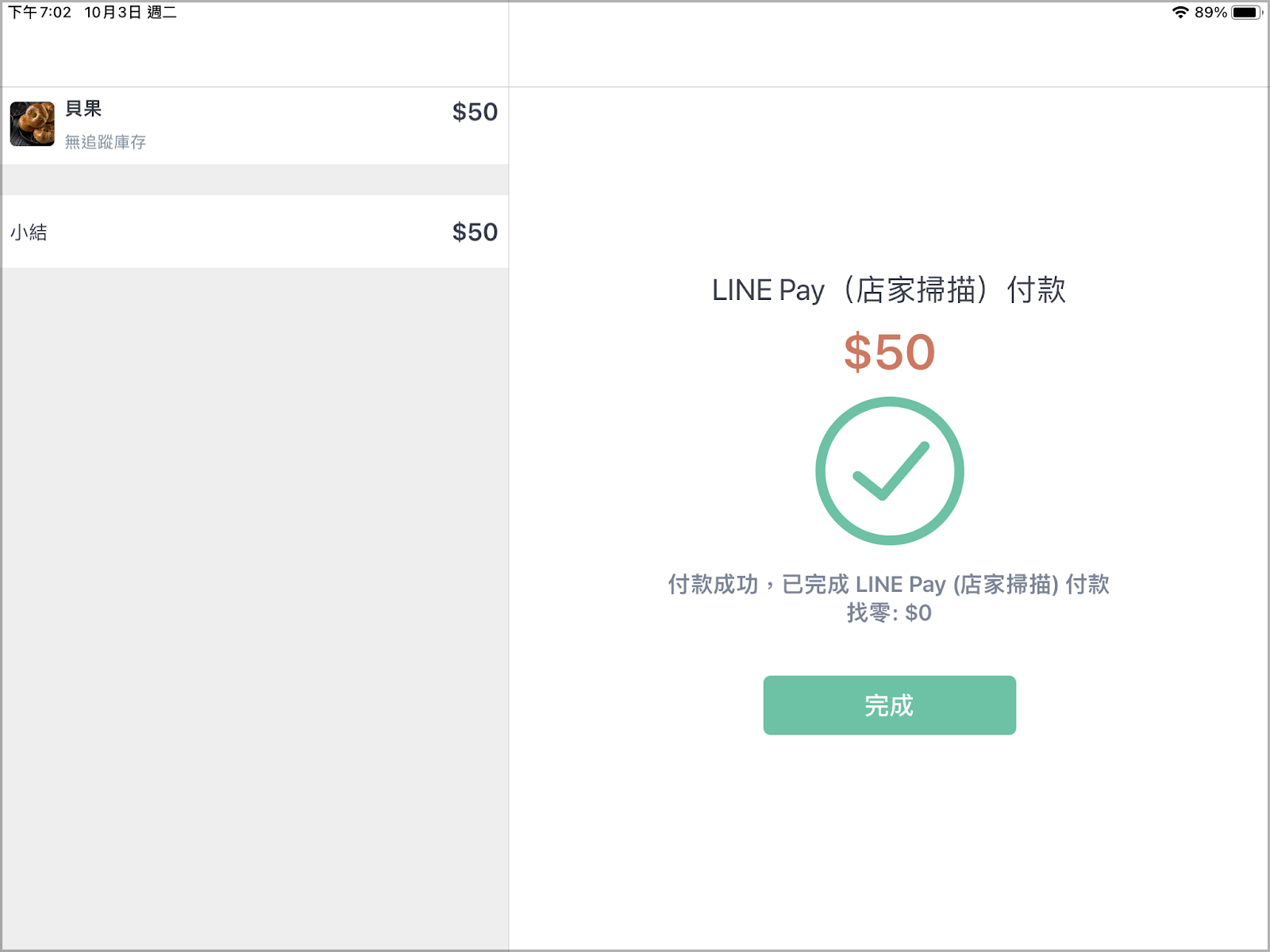The height and width of the screenshot is (952, 1270).
Task: Click the 貝果 item price $50
Action: pos(475,112)
